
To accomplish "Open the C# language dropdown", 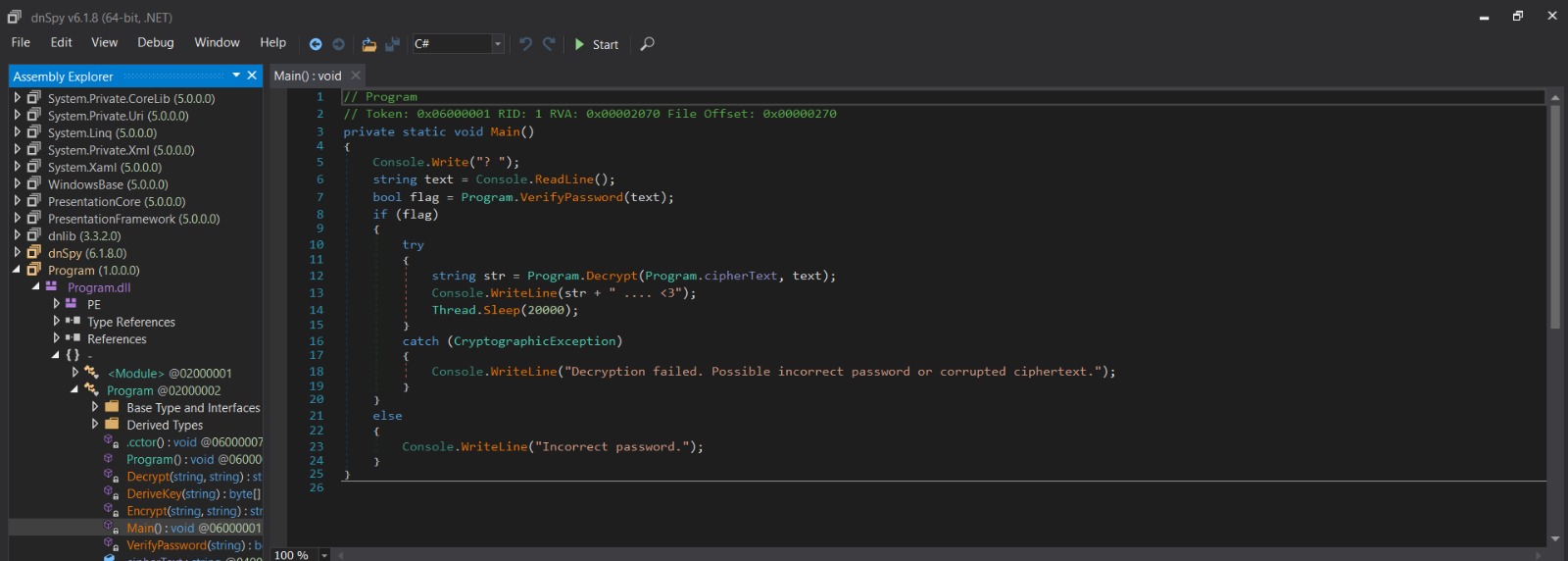I will click(x=498, y=44).
